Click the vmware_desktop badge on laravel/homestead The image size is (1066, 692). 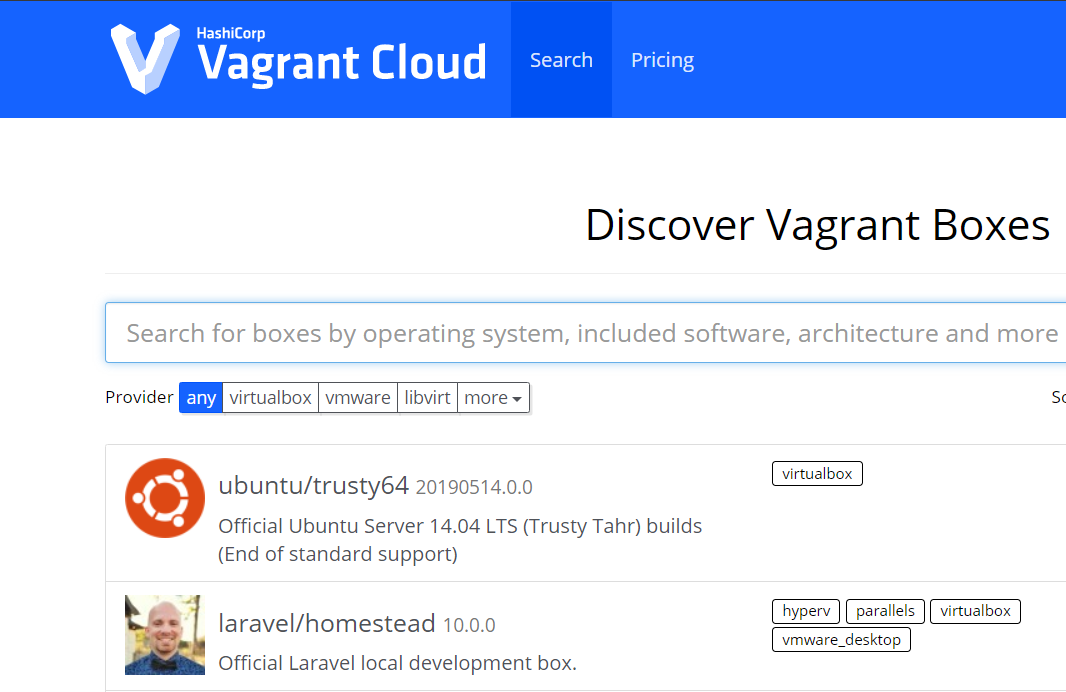click(841, 639)
